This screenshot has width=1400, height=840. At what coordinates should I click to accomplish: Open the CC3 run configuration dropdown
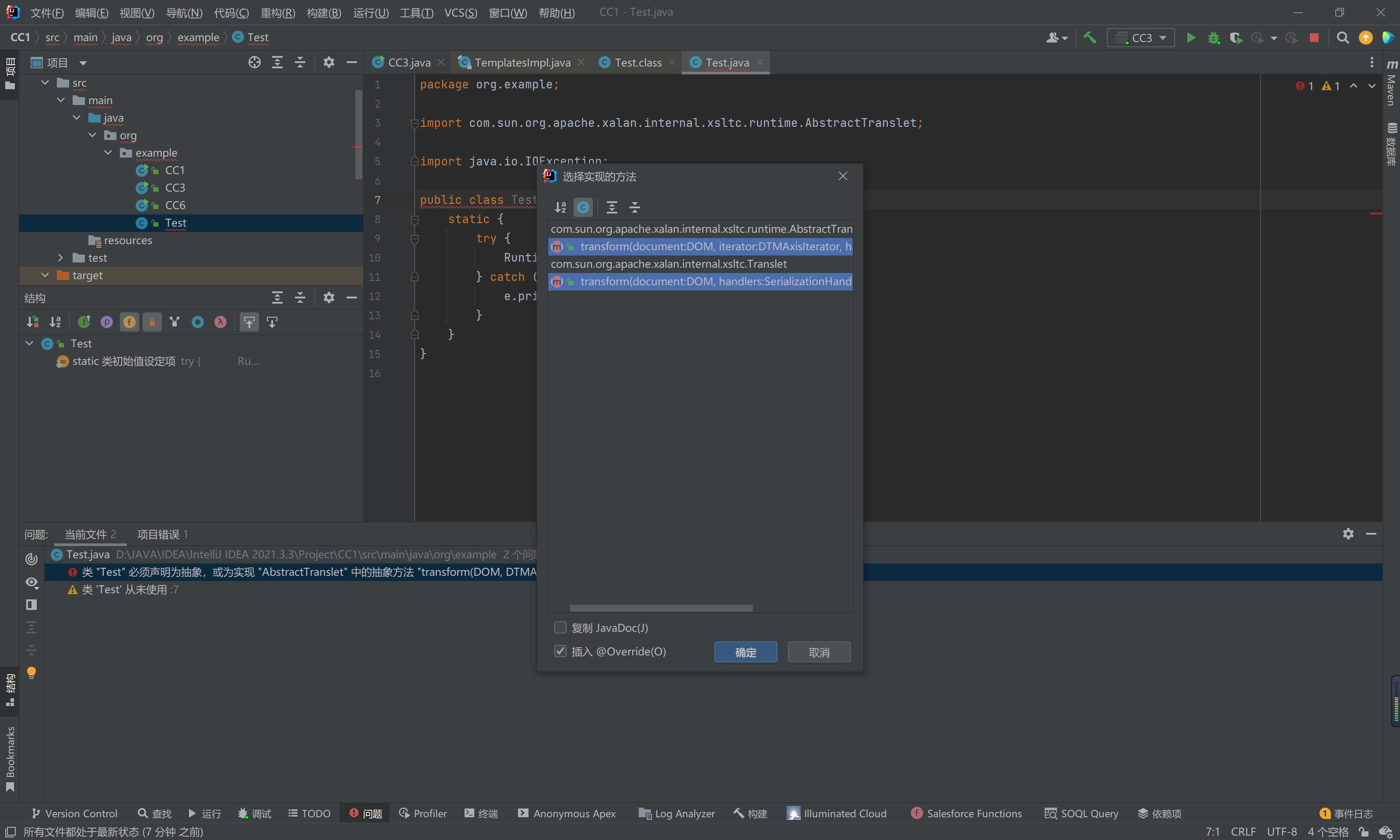click(x=1141, y=38)
